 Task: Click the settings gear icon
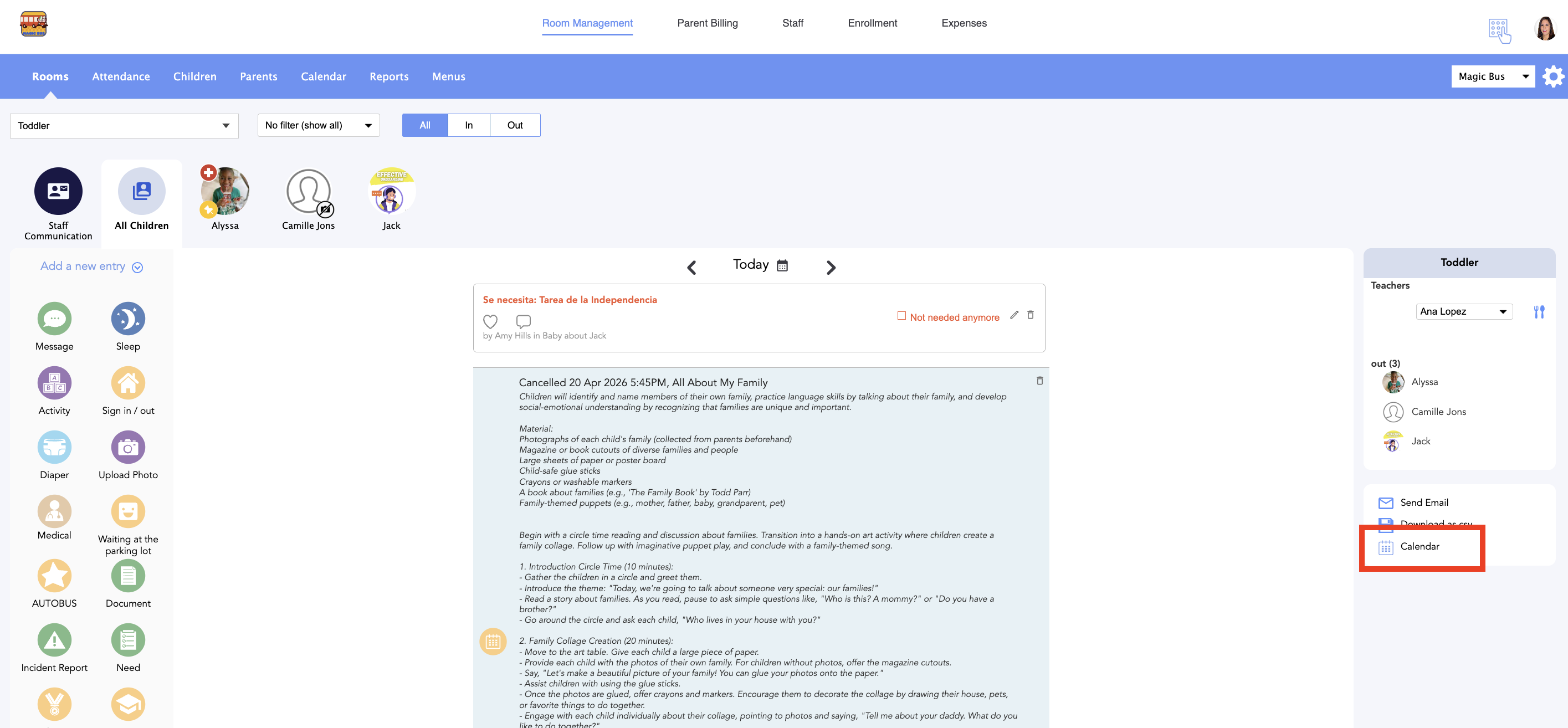click(1553, 76)
